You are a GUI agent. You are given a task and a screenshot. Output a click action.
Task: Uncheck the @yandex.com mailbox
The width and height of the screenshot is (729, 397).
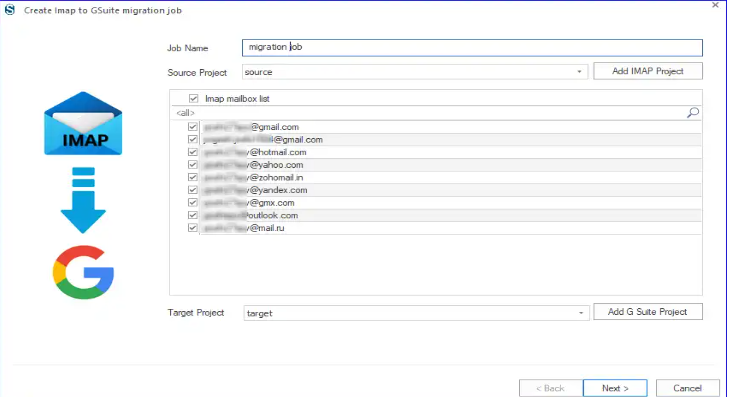192,190
